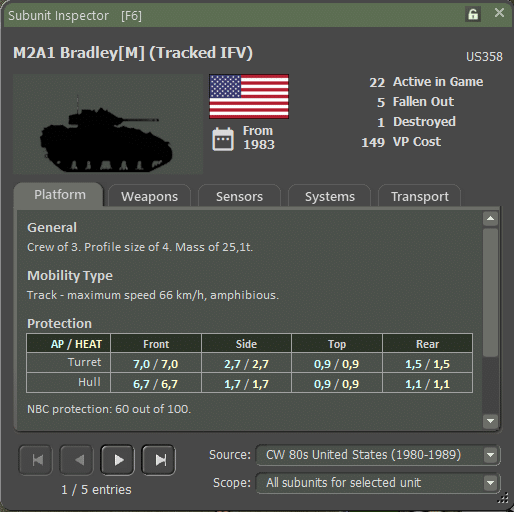Screen dimensions: 514x512
Task: Go to previous entry button
Action: pos(77,460)
